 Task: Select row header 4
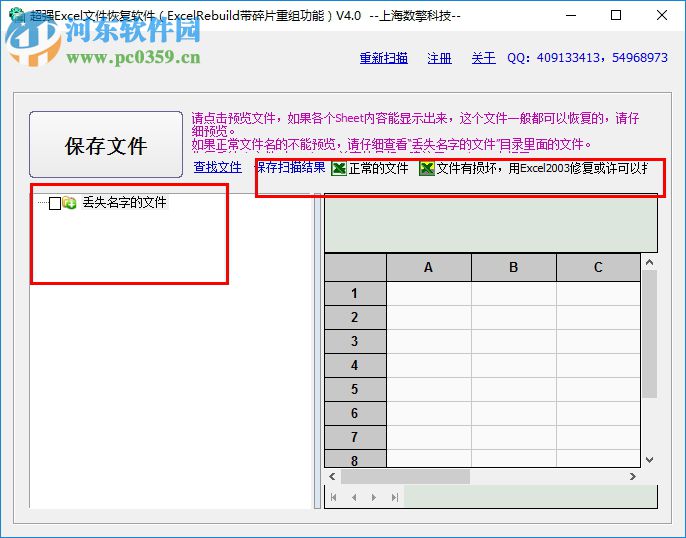click(x=355, y=366)
